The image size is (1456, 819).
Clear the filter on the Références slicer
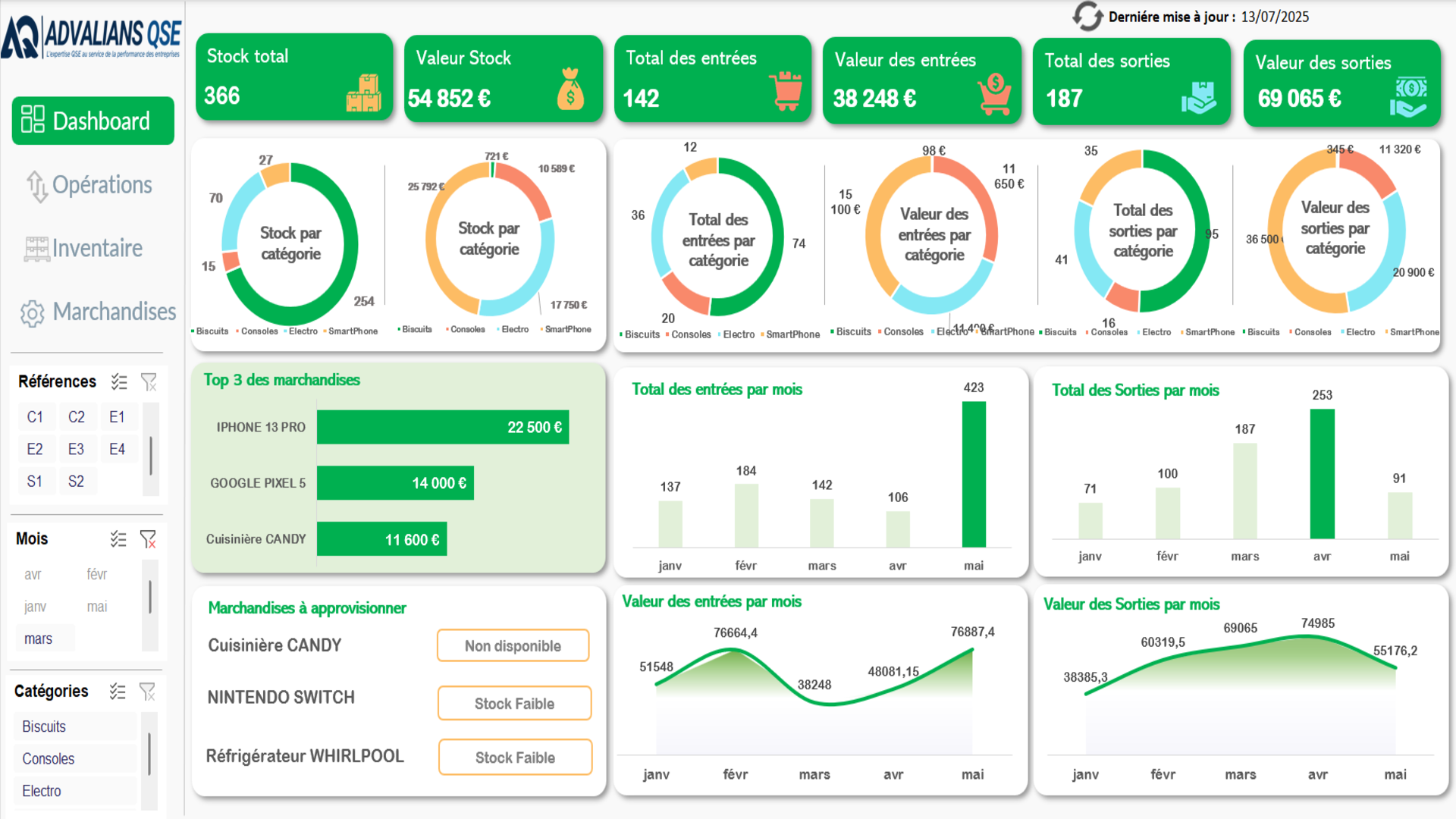pos(149,381)
